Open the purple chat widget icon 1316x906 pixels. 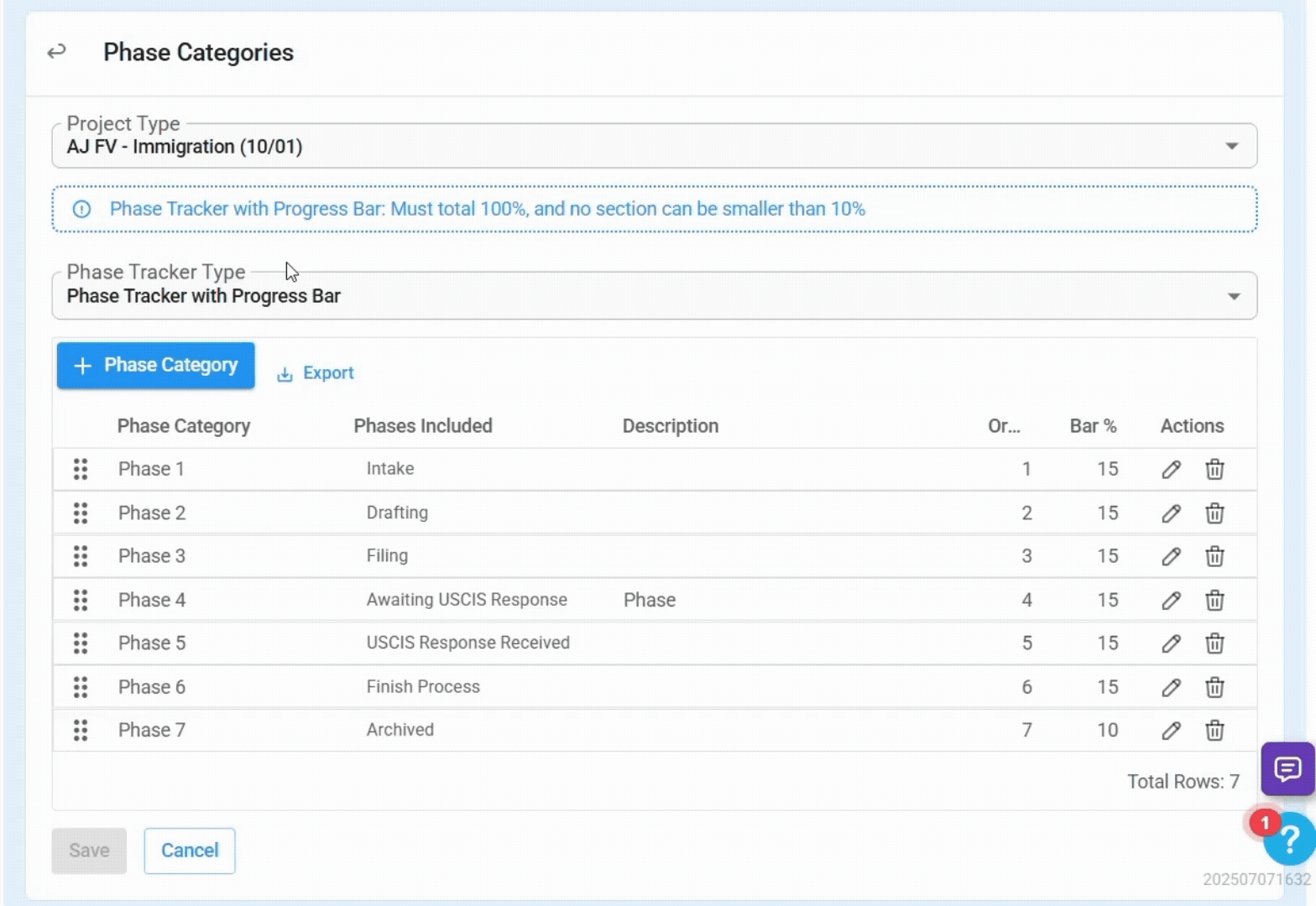tap(1287, 768)
